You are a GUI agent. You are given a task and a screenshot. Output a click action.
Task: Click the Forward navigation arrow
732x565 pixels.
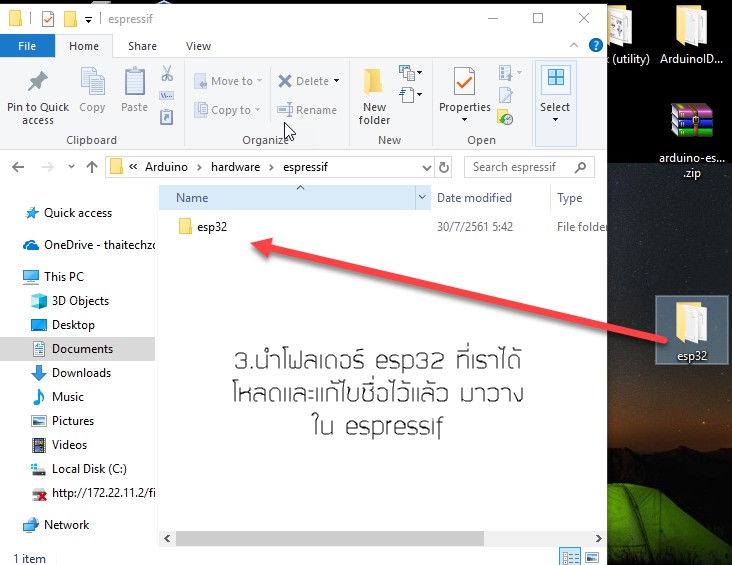48,167
